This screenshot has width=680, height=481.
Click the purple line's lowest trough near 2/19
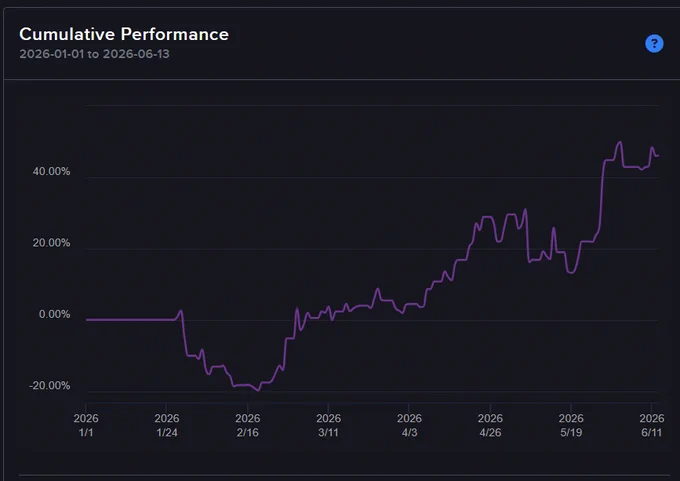(x=258, y=390)
